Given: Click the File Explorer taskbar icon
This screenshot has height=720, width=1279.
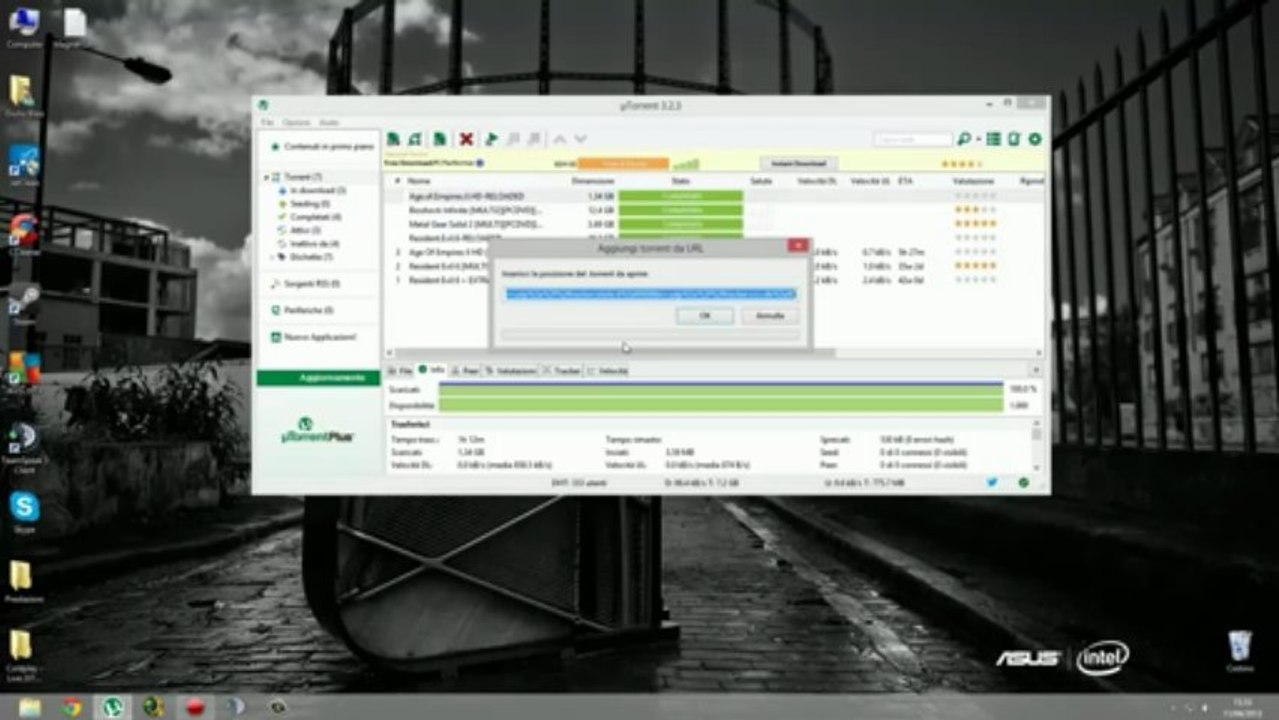Looking at the screenshot, I should point(30,707).
